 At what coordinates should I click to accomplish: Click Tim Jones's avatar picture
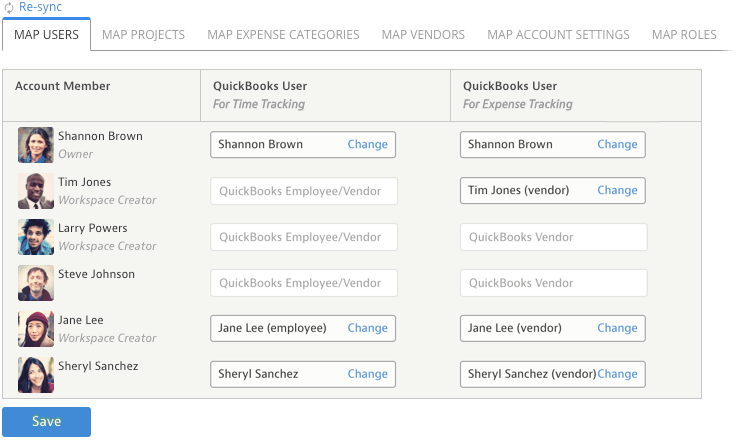pyautogui.click(x=36, y=191)
